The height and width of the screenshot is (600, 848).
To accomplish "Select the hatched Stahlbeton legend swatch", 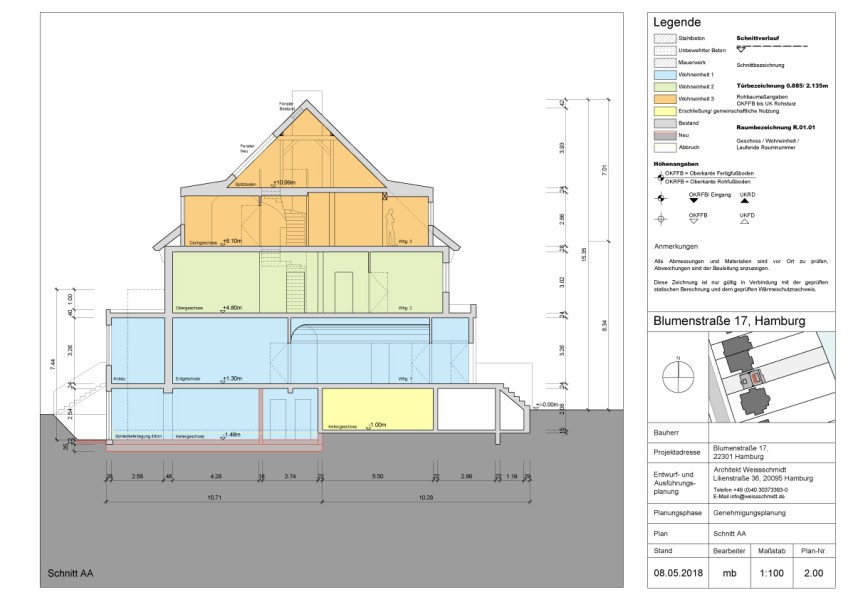I will pyautogui.click(x=665, y=38).
